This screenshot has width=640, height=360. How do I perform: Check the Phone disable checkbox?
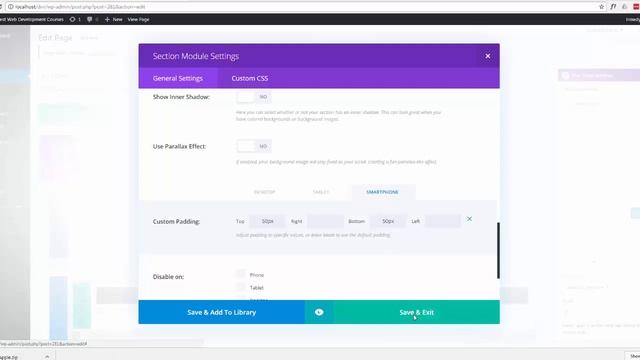[x=240, y=273]
